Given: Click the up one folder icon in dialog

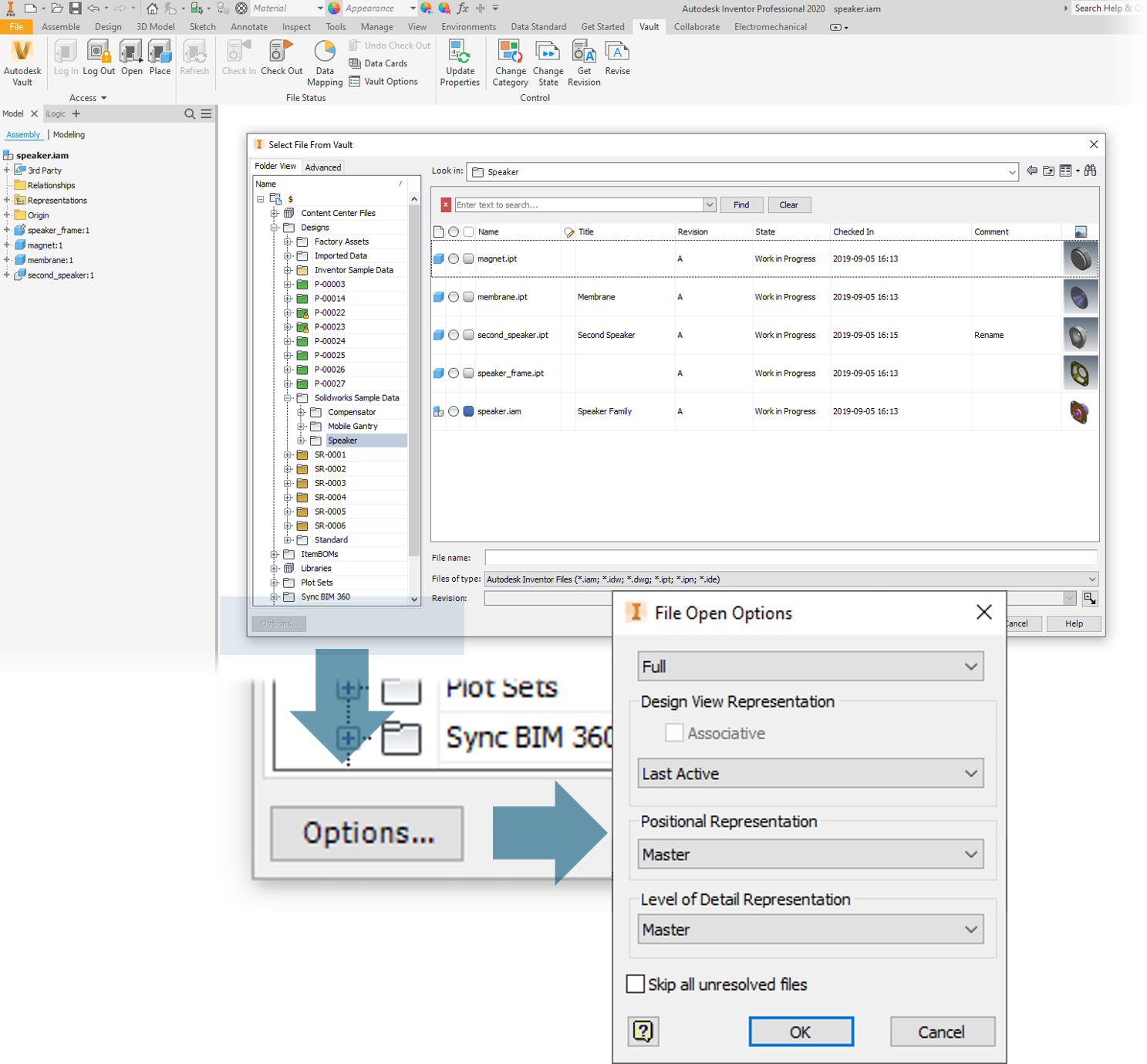Looking at the screenshot, I should [1048, 171].
